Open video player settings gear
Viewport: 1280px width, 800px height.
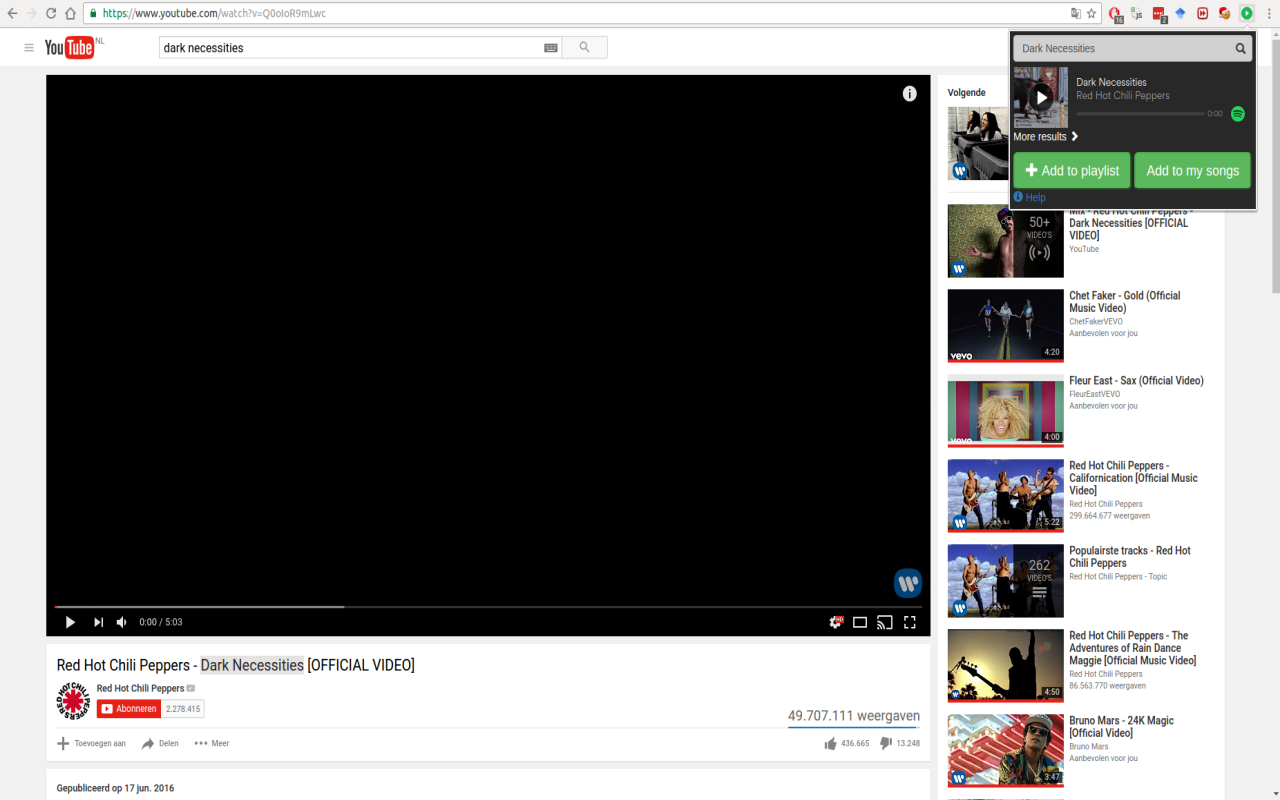point(836,622)
